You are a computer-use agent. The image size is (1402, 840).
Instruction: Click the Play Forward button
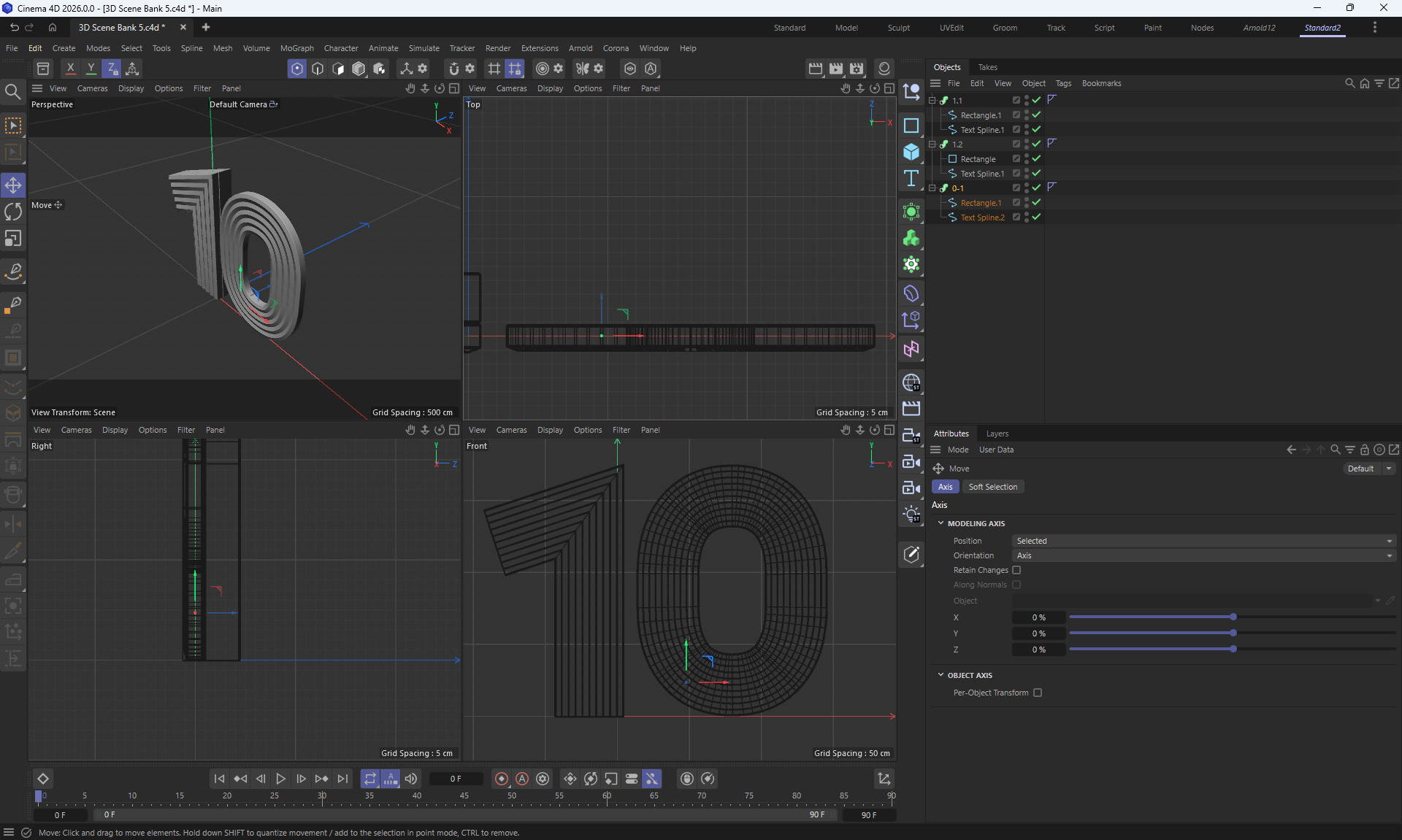click(x=280, y=779)
